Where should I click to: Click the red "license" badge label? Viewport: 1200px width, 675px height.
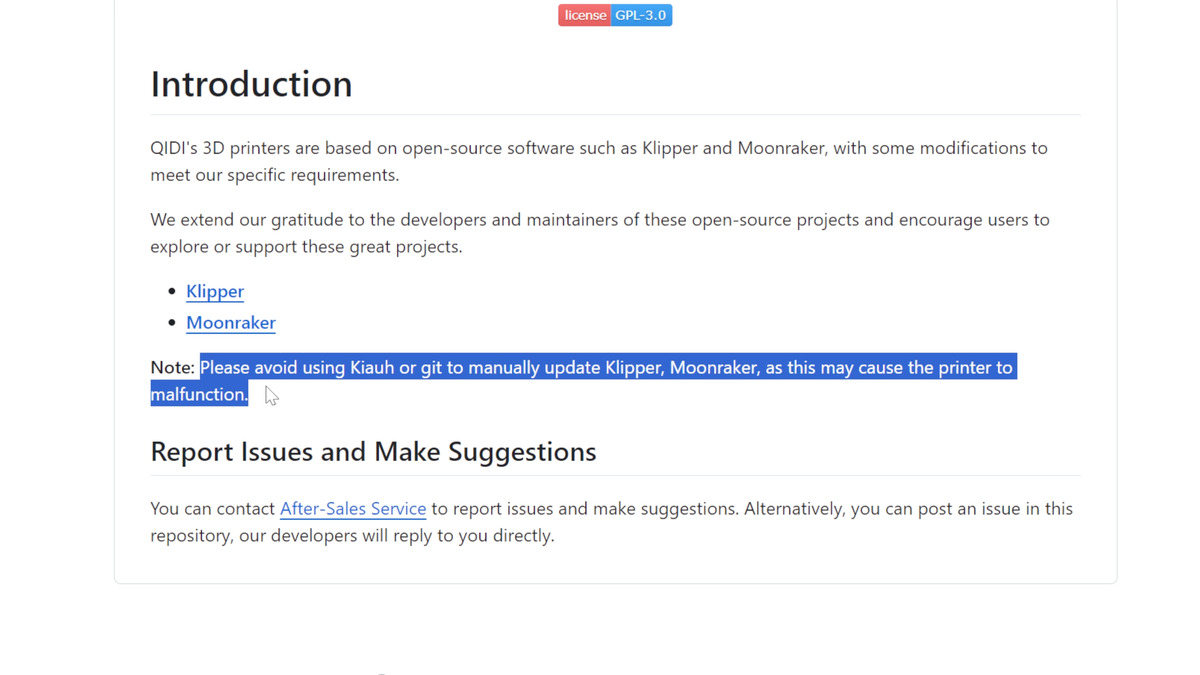pos(585,15)
